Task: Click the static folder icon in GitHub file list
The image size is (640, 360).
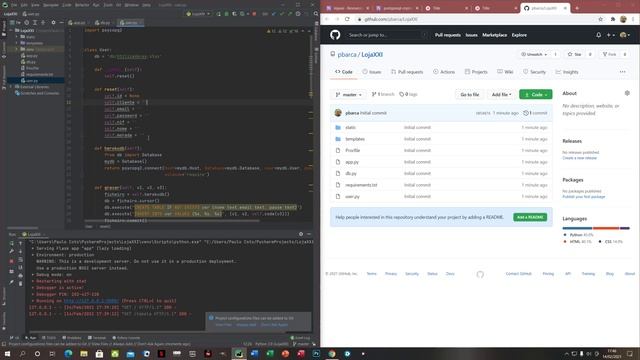Action: pos(338,128)
